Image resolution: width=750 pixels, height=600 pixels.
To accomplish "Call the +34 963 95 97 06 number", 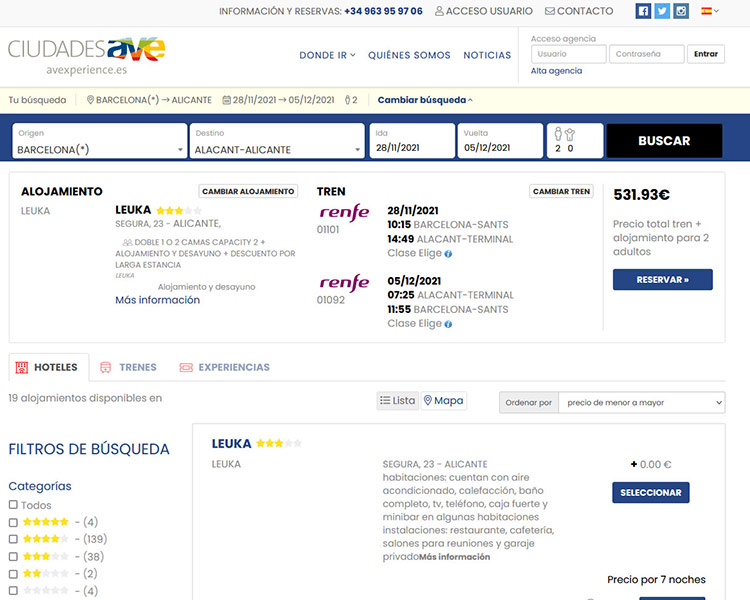I will click(x=383, y=11).
